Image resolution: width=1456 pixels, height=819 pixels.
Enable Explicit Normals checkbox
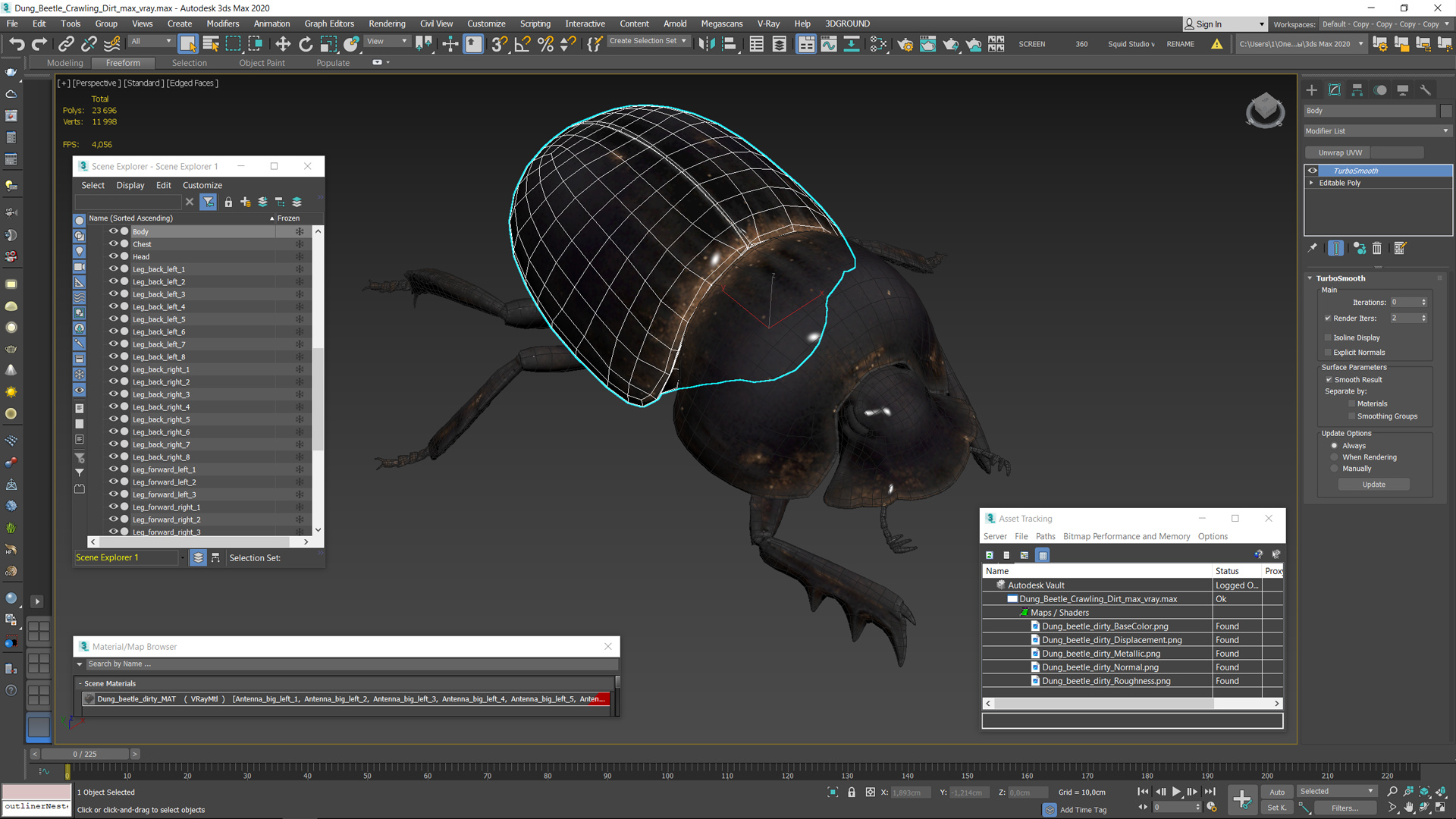[1328, 353]
